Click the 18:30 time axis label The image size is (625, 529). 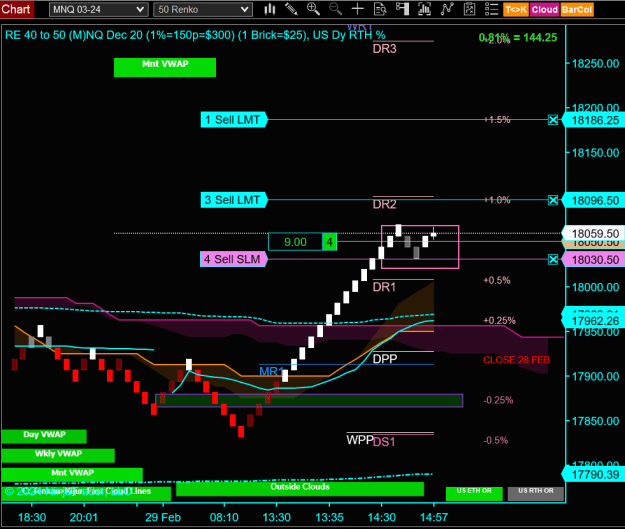click(32, 517)
